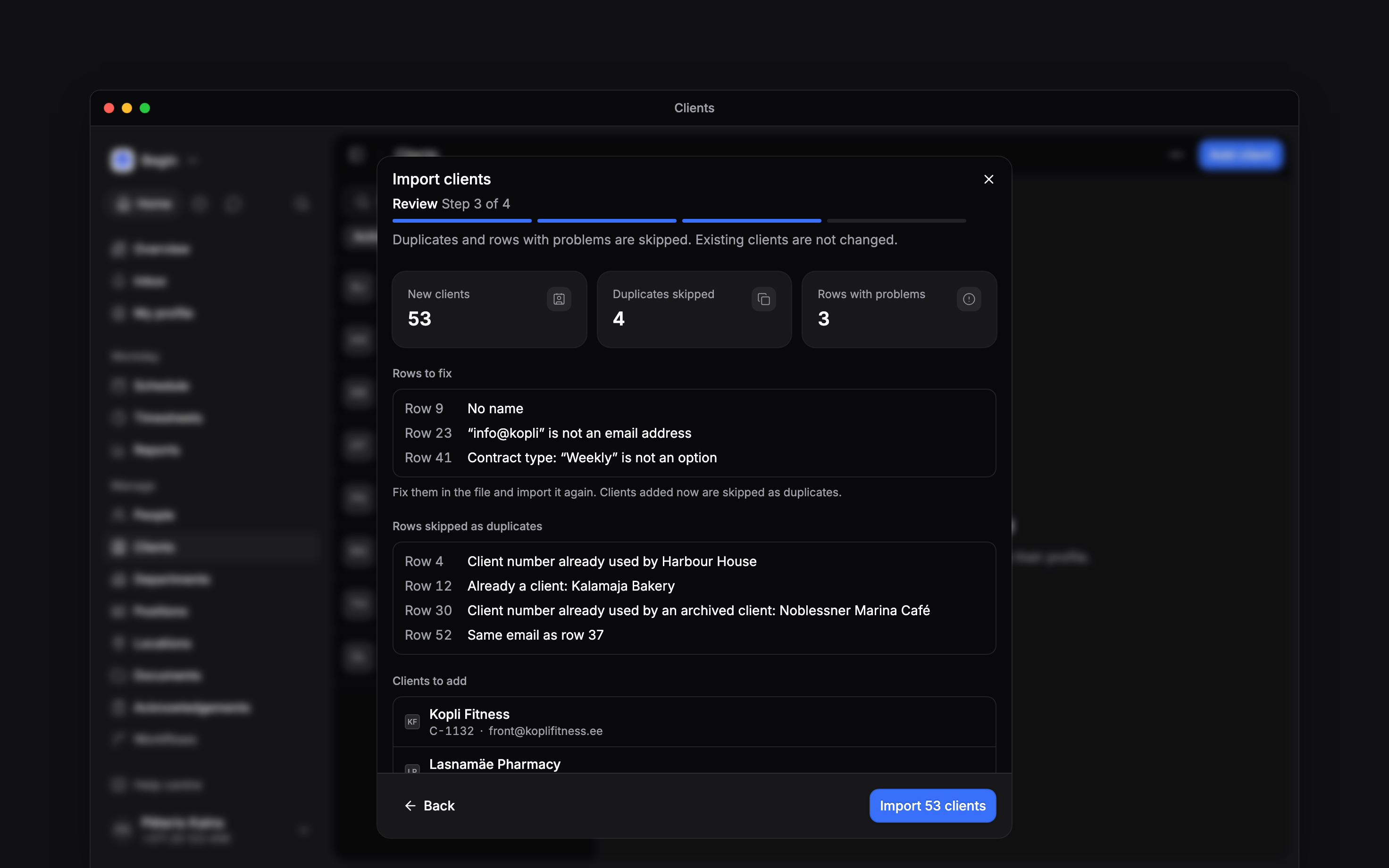
Task: Click the Row 23 info@kopli email error
Action: point(694,433)
